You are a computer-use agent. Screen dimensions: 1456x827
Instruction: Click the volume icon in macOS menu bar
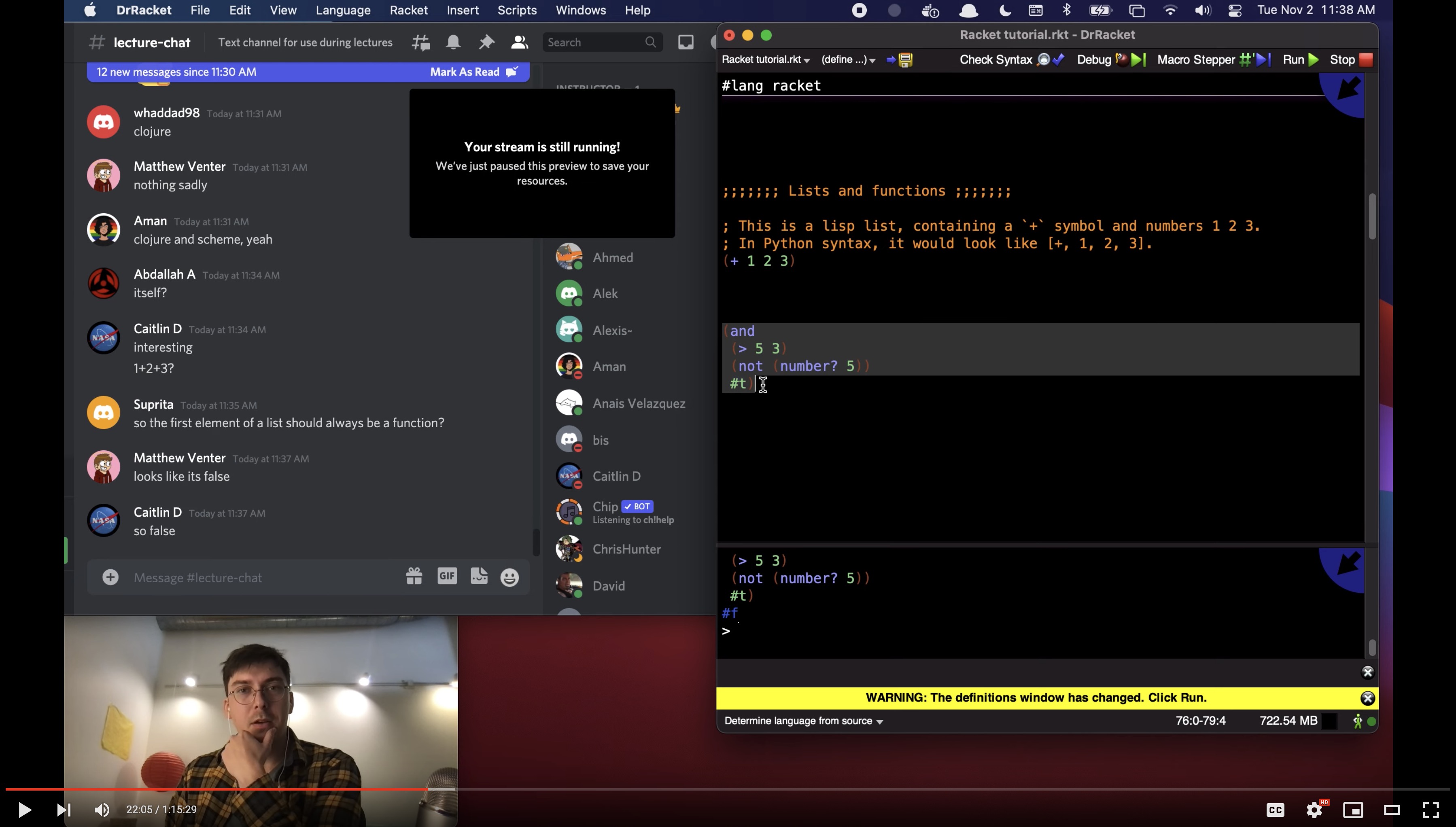(1202, 10)
